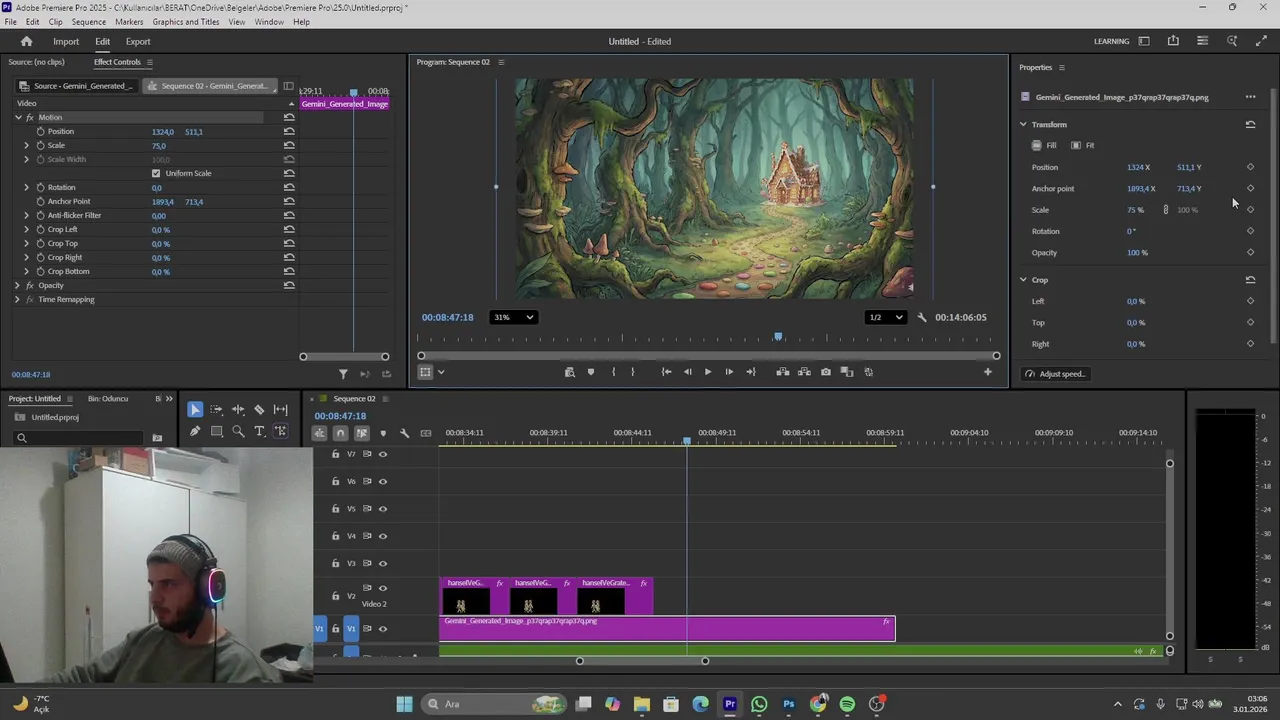1280x720 pixels.
Task: Open Graphics and Titles menu
Action: tap(186, 22)
